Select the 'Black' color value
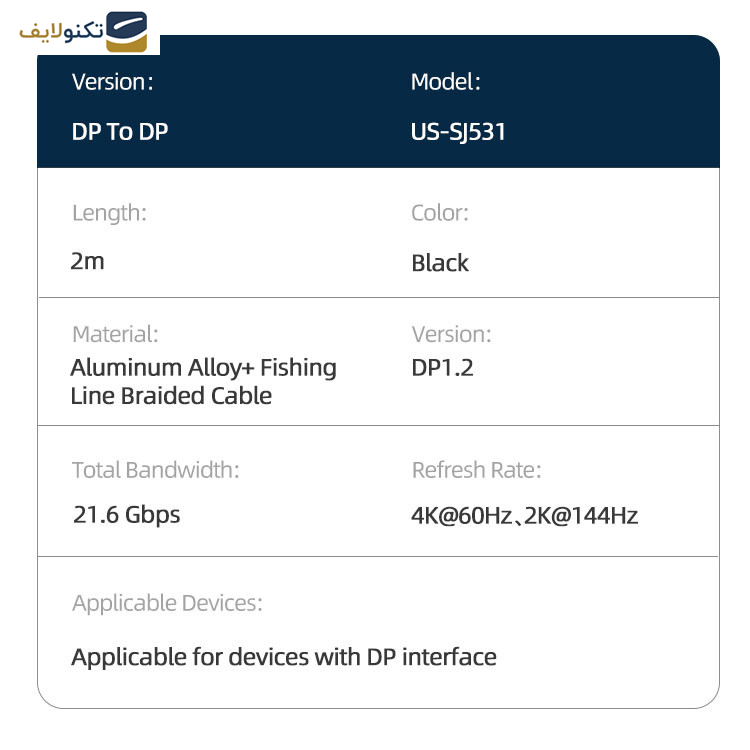Image resolution: width=750 pixels, height=750 pixels. [x=440, y=263]
